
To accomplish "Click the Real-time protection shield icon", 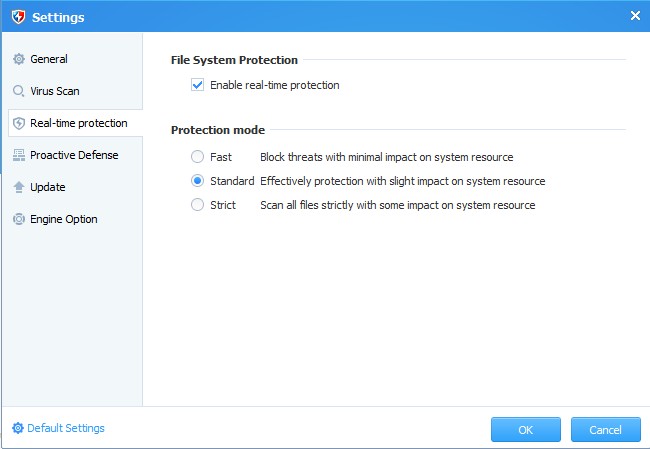I will point(18,123).
